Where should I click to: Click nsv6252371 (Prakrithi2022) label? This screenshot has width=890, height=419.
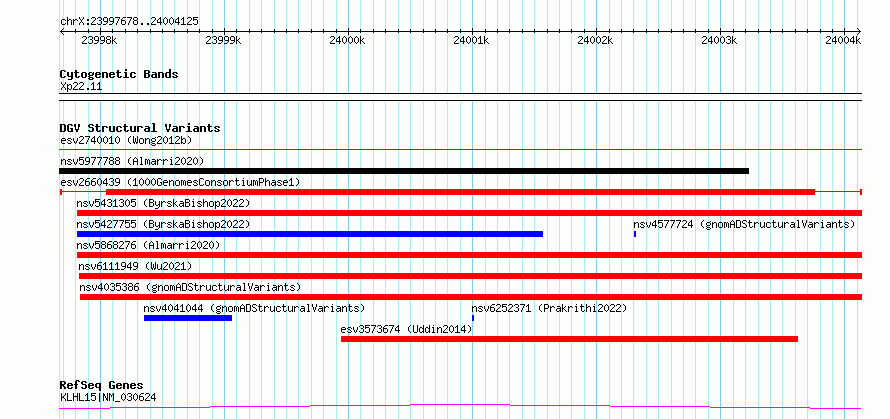[x=549, y=308]
